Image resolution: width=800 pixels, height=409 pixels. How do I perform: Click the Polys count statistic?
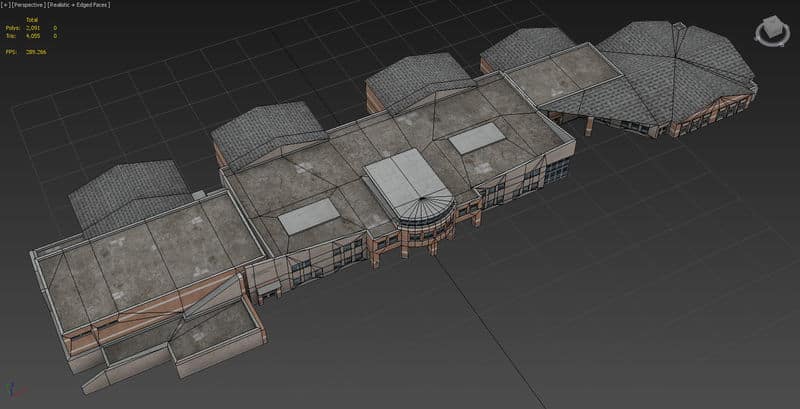[35, 28]
